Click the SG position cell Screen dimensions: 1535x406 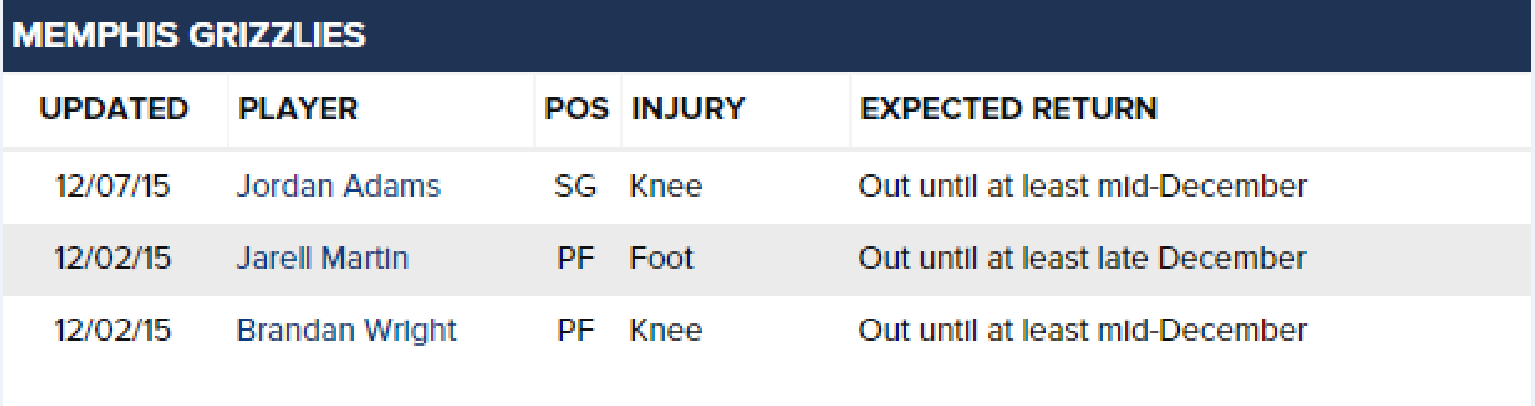575,187
